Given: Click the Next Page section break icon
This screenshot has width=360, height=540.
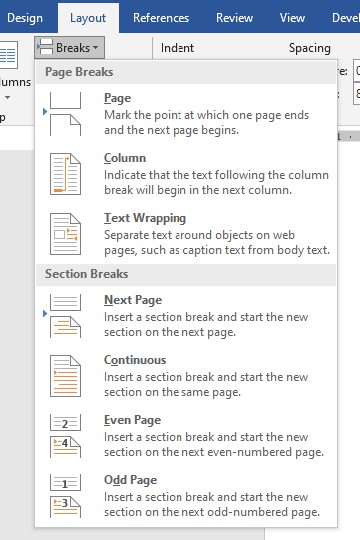Looking at the screenshot, I should coord(65,316).
